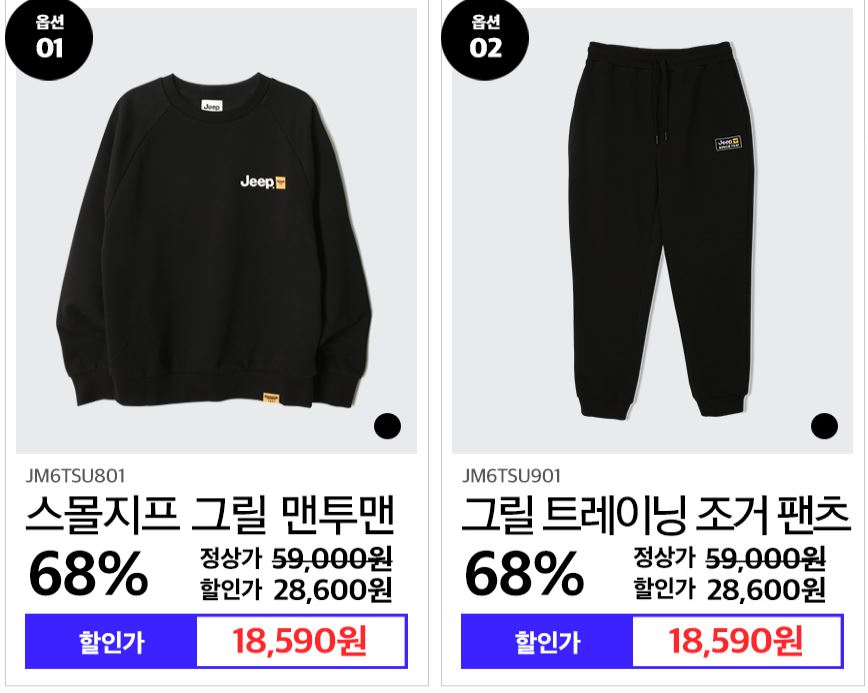
Task: Click the yellow hem label on sweatshirt
Action: click(x=271, y=397)
